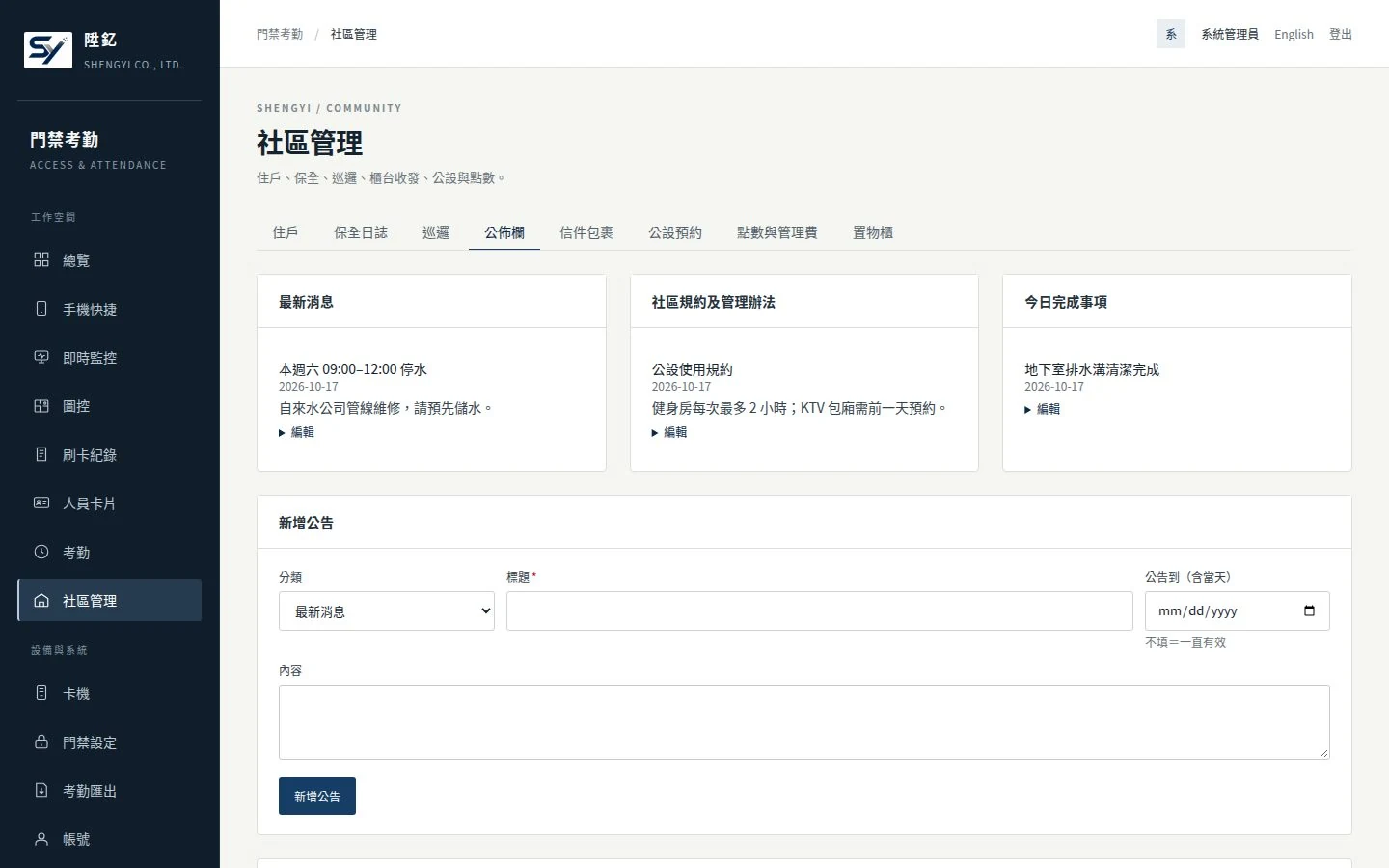Open 刷卡紀錄 in the sidebar
The image size is (1389, 868).
click(x=110, y=454)
